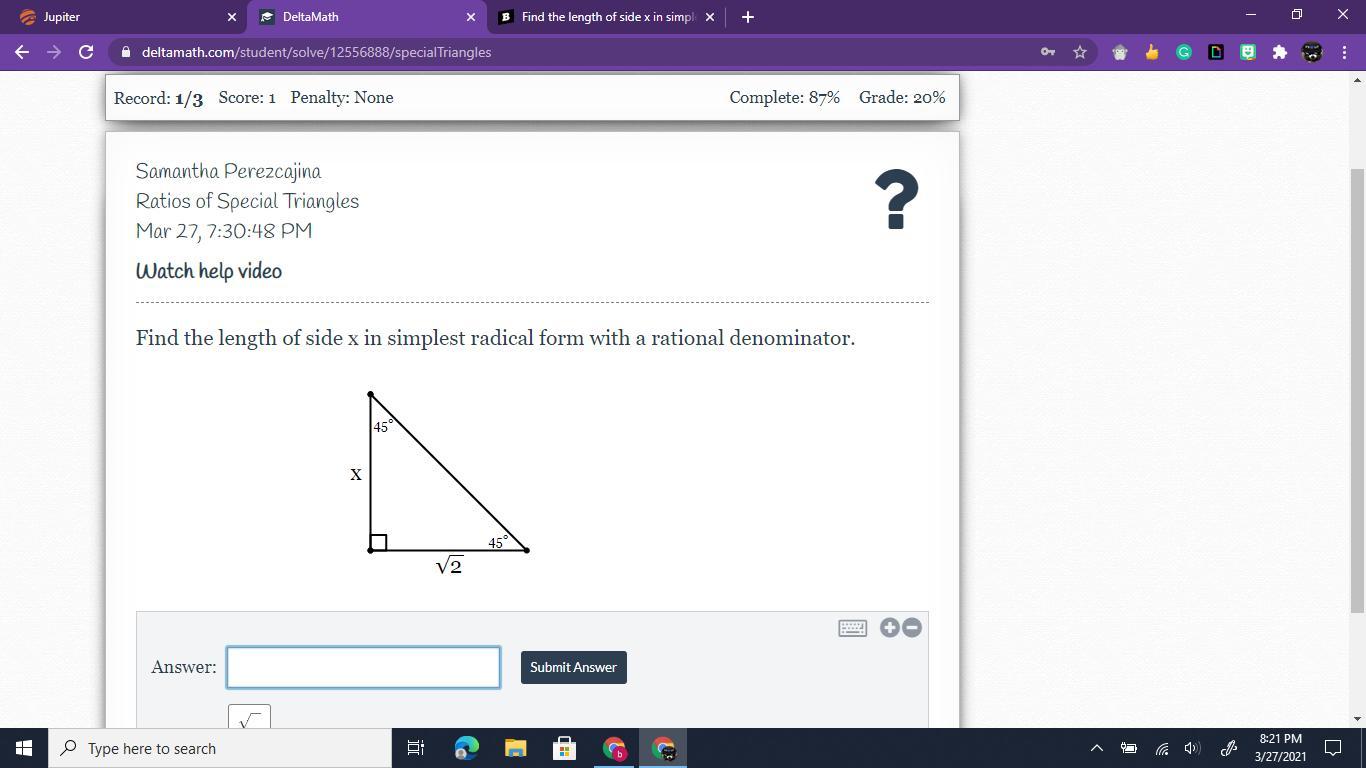This screenshot has width=1366, height=768.
Task: Click the plus zoom-in icon
Action: click(x=889, y=627)
